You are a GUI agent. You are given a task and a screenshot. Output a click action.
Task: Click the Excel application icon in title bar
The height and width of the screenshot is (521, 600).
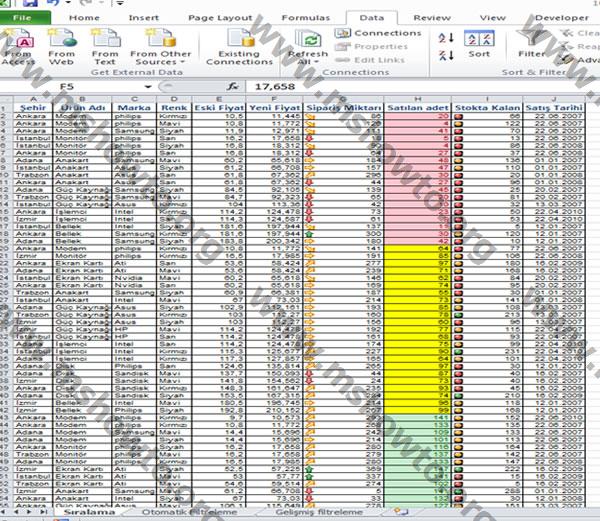tap(5, 3)
